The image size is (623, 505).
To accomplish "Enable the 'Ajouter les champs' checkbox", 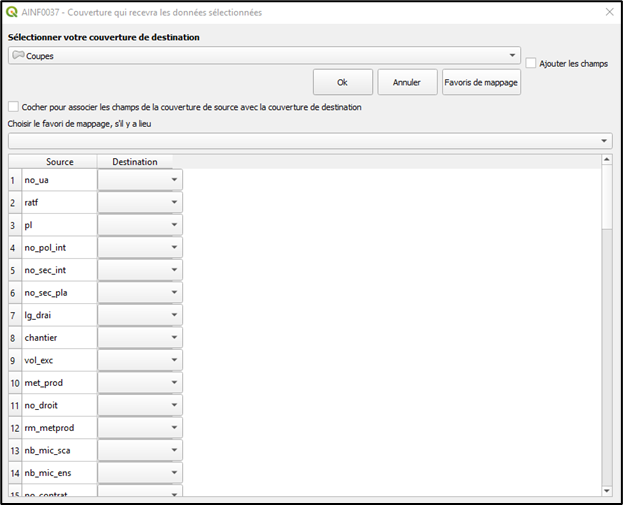I will [x=531, y=63].
